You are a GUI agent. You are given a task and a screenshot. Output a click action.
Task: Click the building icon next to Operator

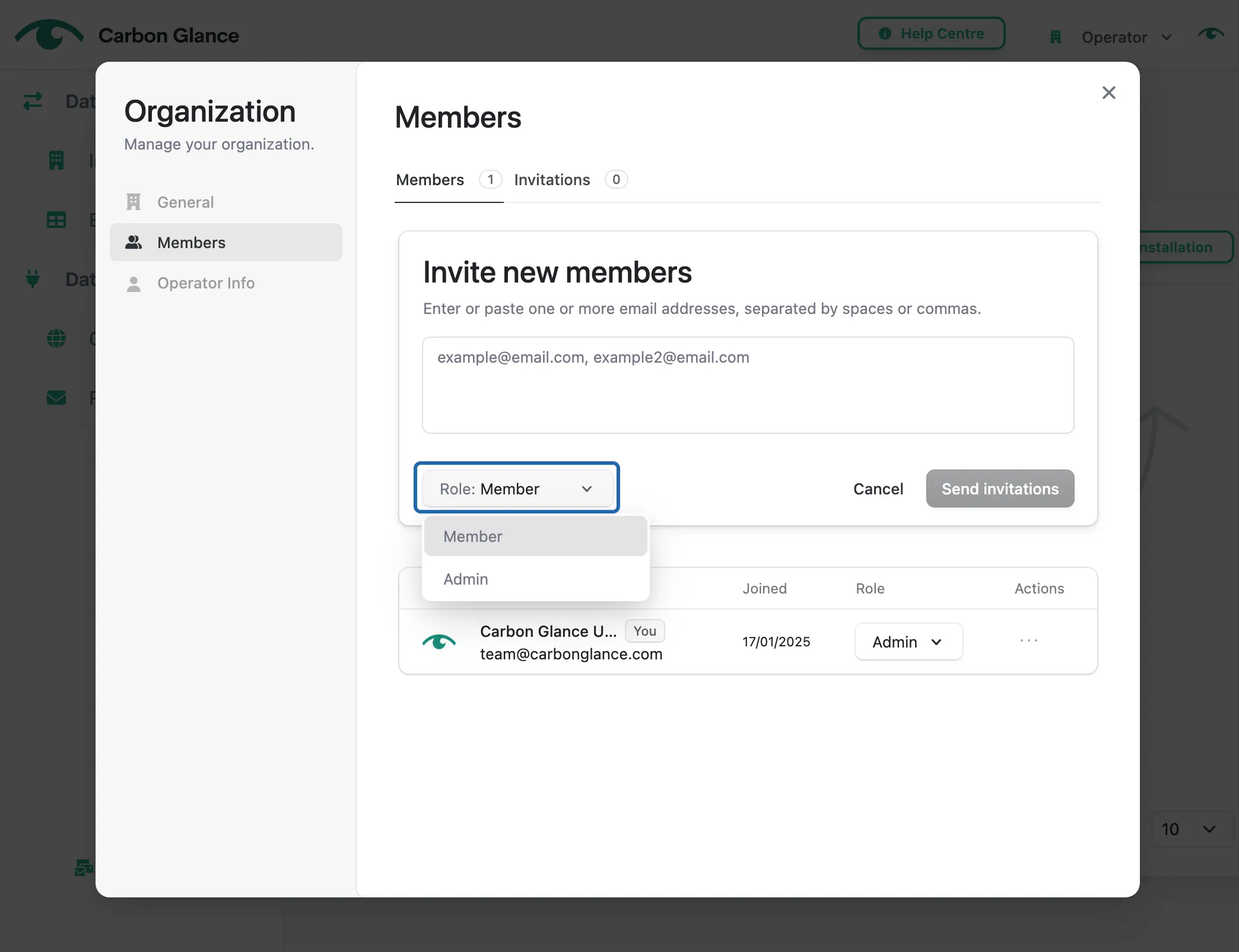click(x=1056, y=37)
